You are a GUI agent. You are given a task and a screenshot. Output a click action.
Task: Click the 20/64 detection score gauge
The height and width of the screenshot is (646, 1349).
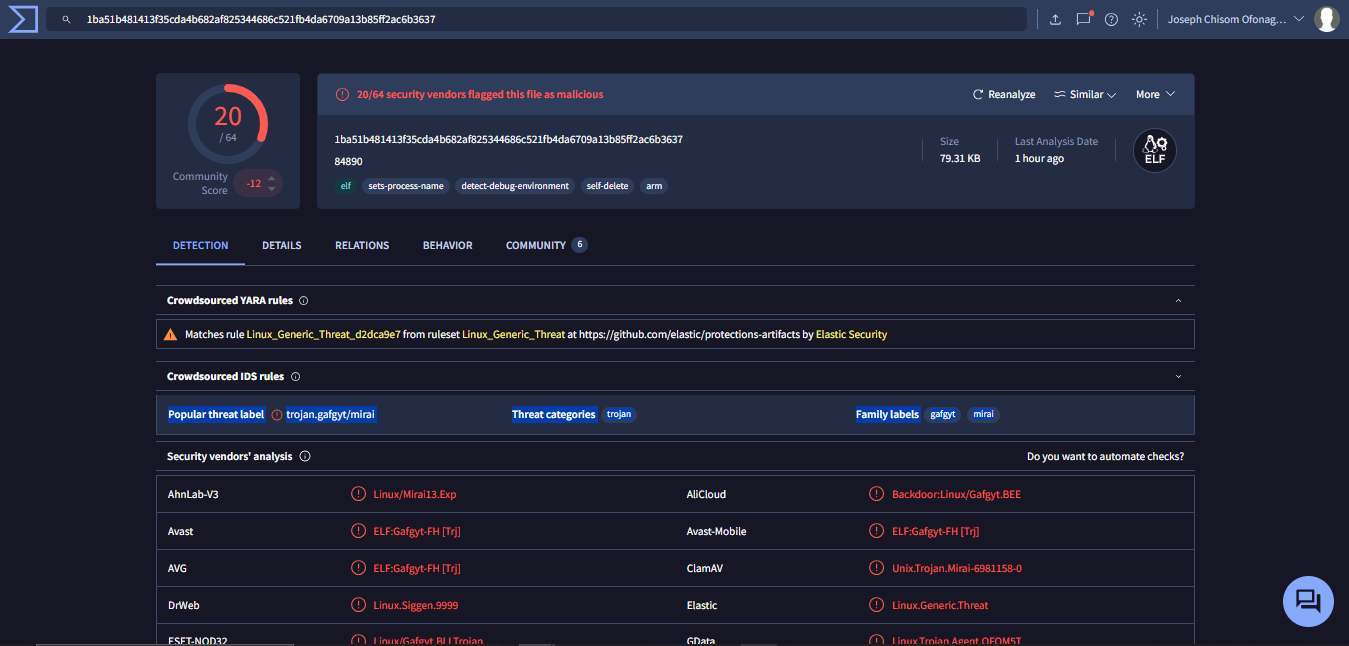228,123
